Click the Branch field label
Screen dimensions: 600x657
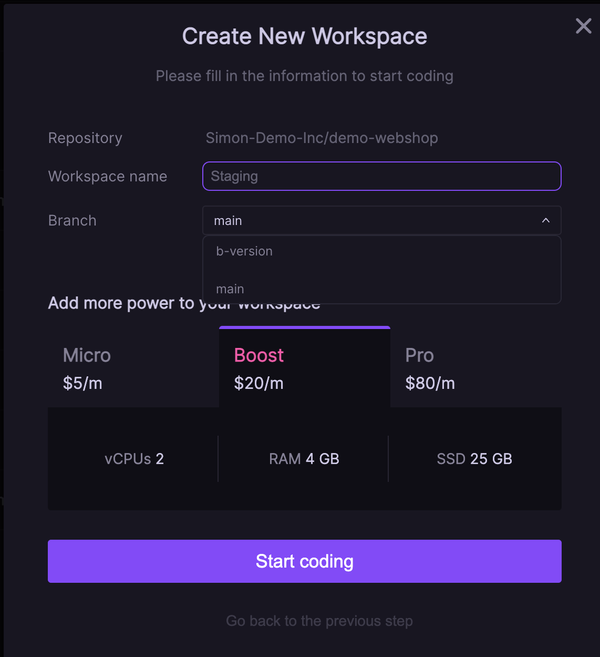(72, 220)
